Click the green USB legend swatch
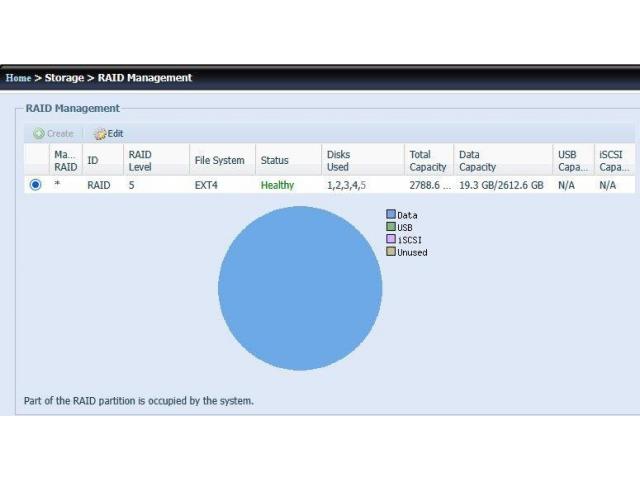Screen dimensions: 640x480 (391, 227)
